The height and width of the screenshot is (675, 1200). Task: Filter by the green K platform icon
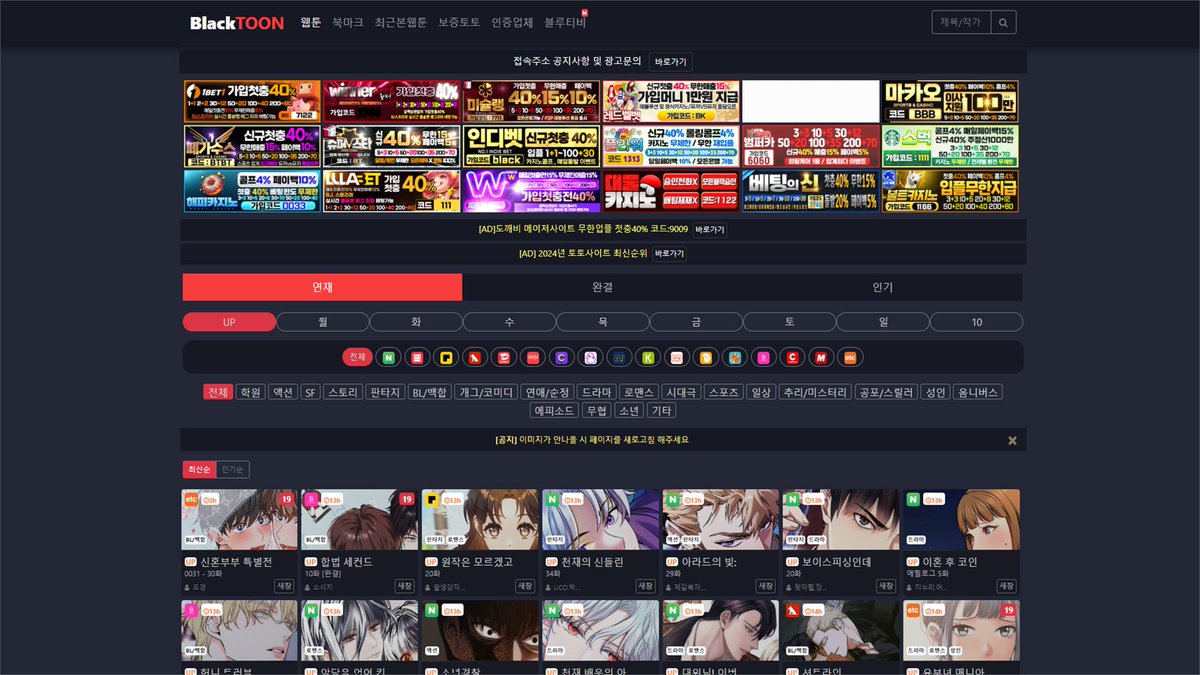pyautogui.click(x=648, y=357)
